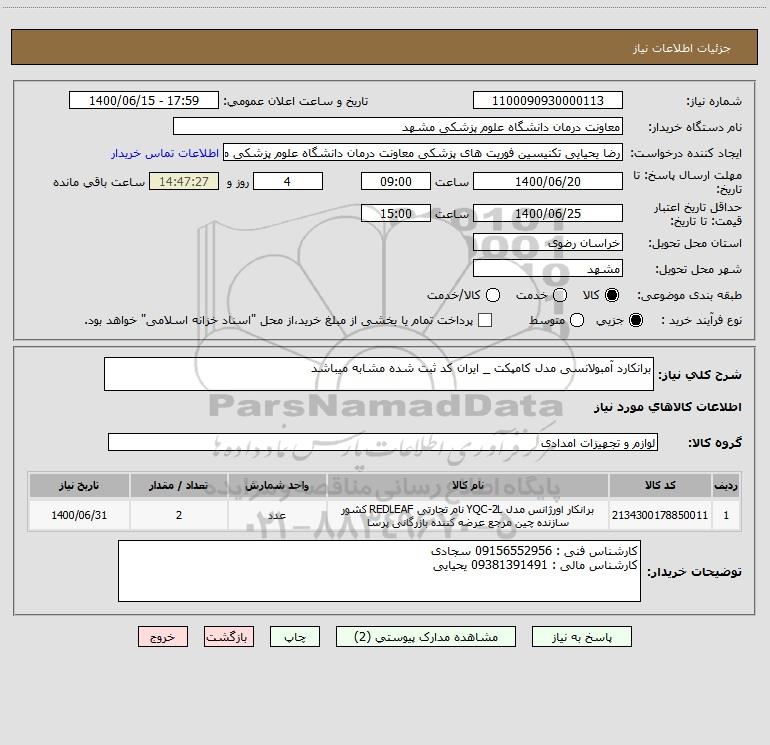This screenshot has width=770, height=745.
Task: Click technical expert phone 09156552956
Action: (513, 551)
